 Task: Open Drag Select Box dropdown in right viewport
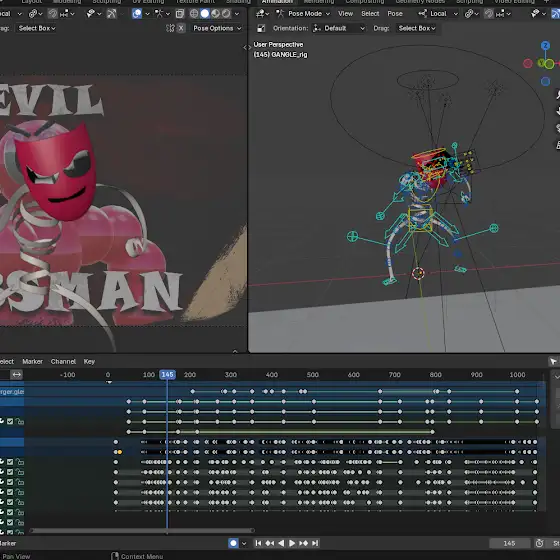(x=417, y=28)
